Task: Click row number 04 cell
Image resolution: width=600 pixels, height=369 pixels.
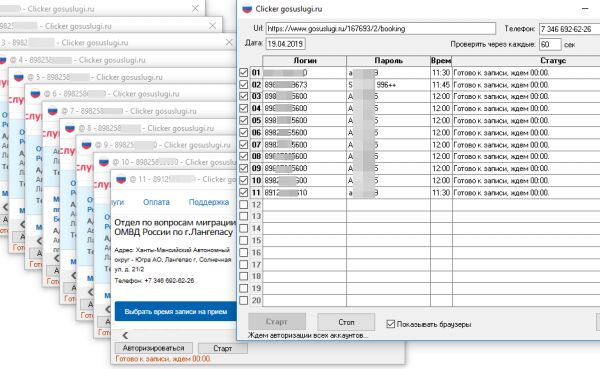Action: coord(256,108)
